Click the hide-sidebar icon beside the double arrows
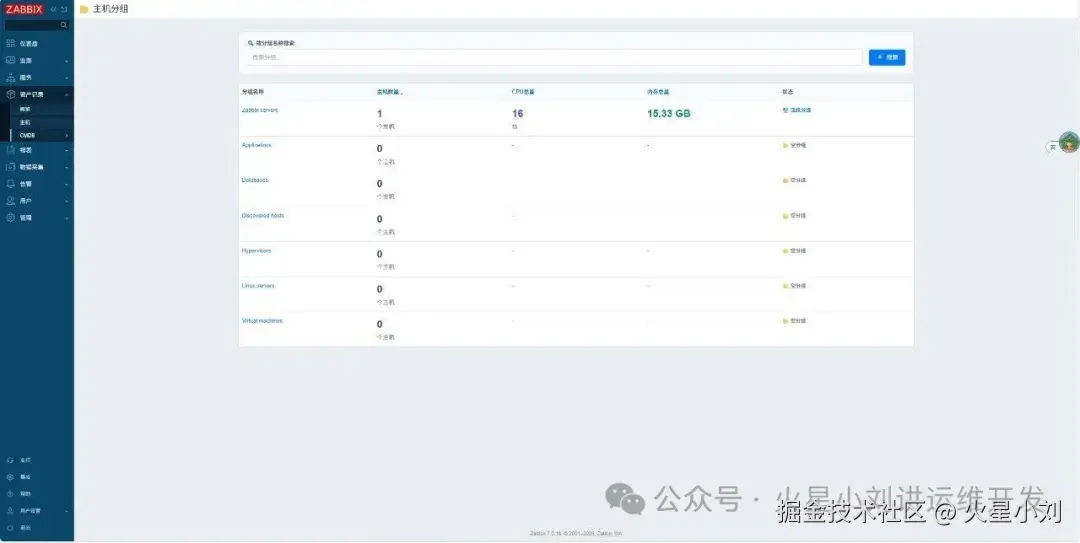Viewport: 1080px width, 543px height. click(64, 9)
